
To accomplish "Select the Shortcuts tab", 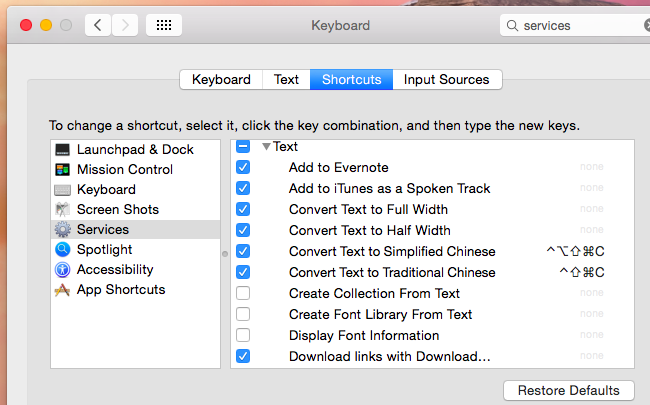I will pyautogui.click(x=352, y=79).
